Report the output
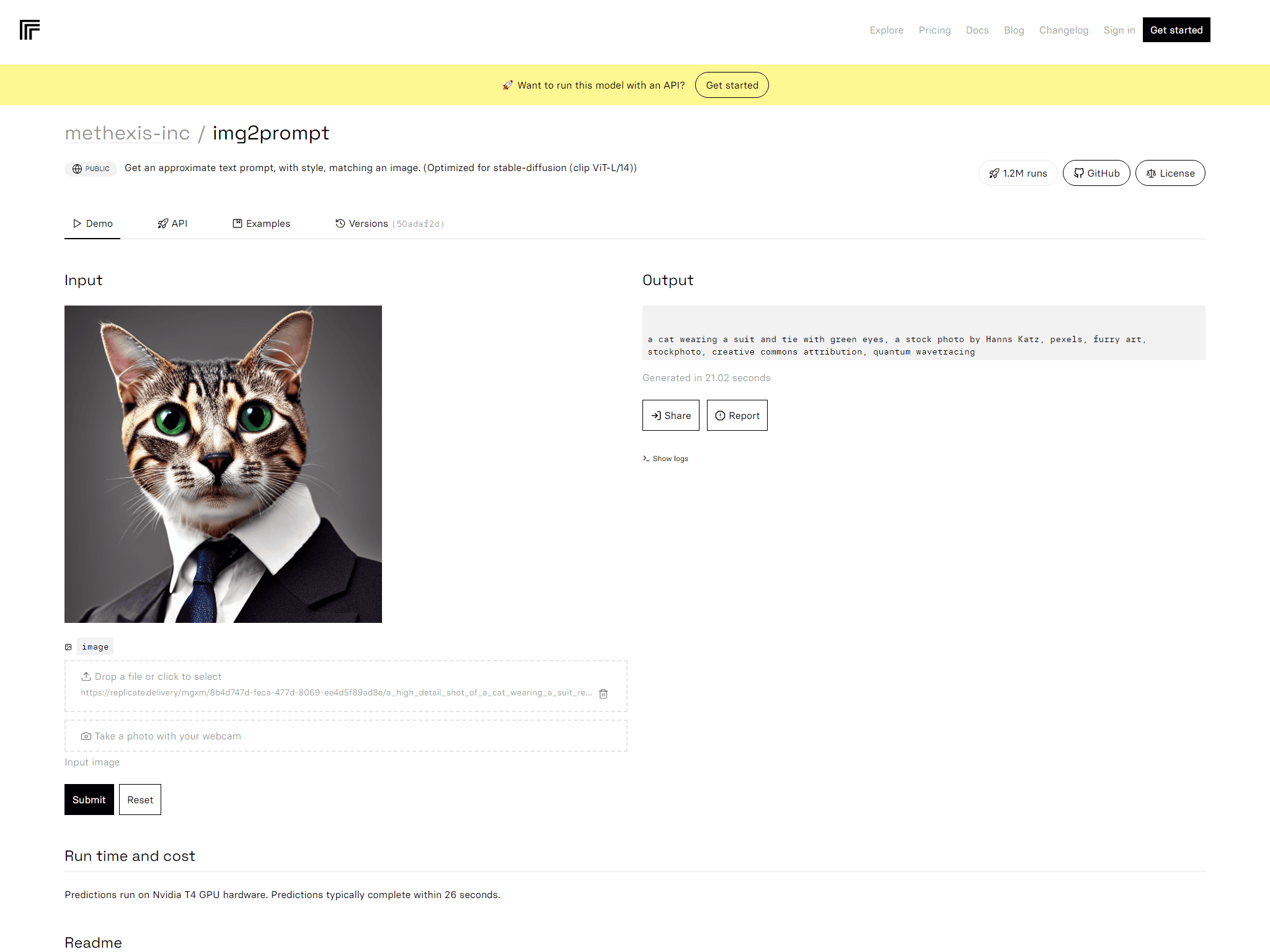The image size is (1270, 952). click(737, 415)
